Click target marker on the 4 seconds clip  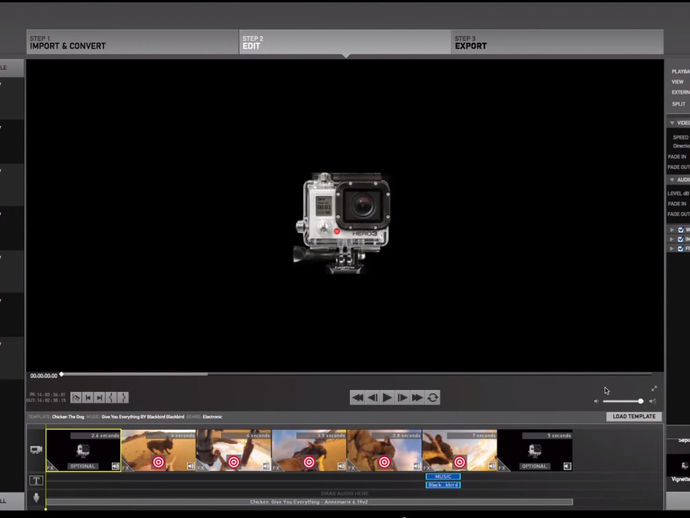(158, 462)
